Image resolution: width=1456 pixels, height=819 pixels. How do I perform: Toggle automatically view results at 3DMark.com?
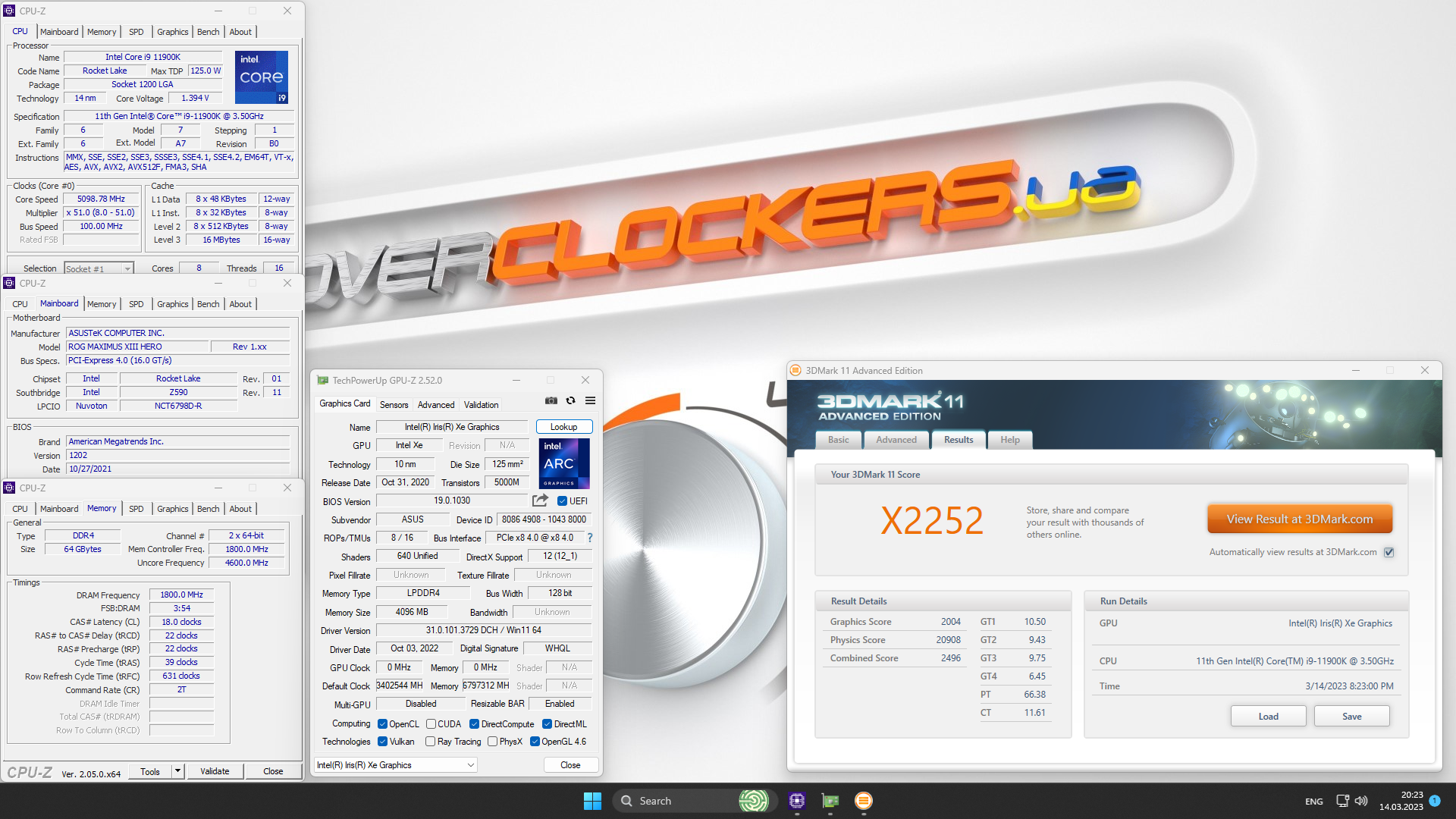(x=1389, y=552)
